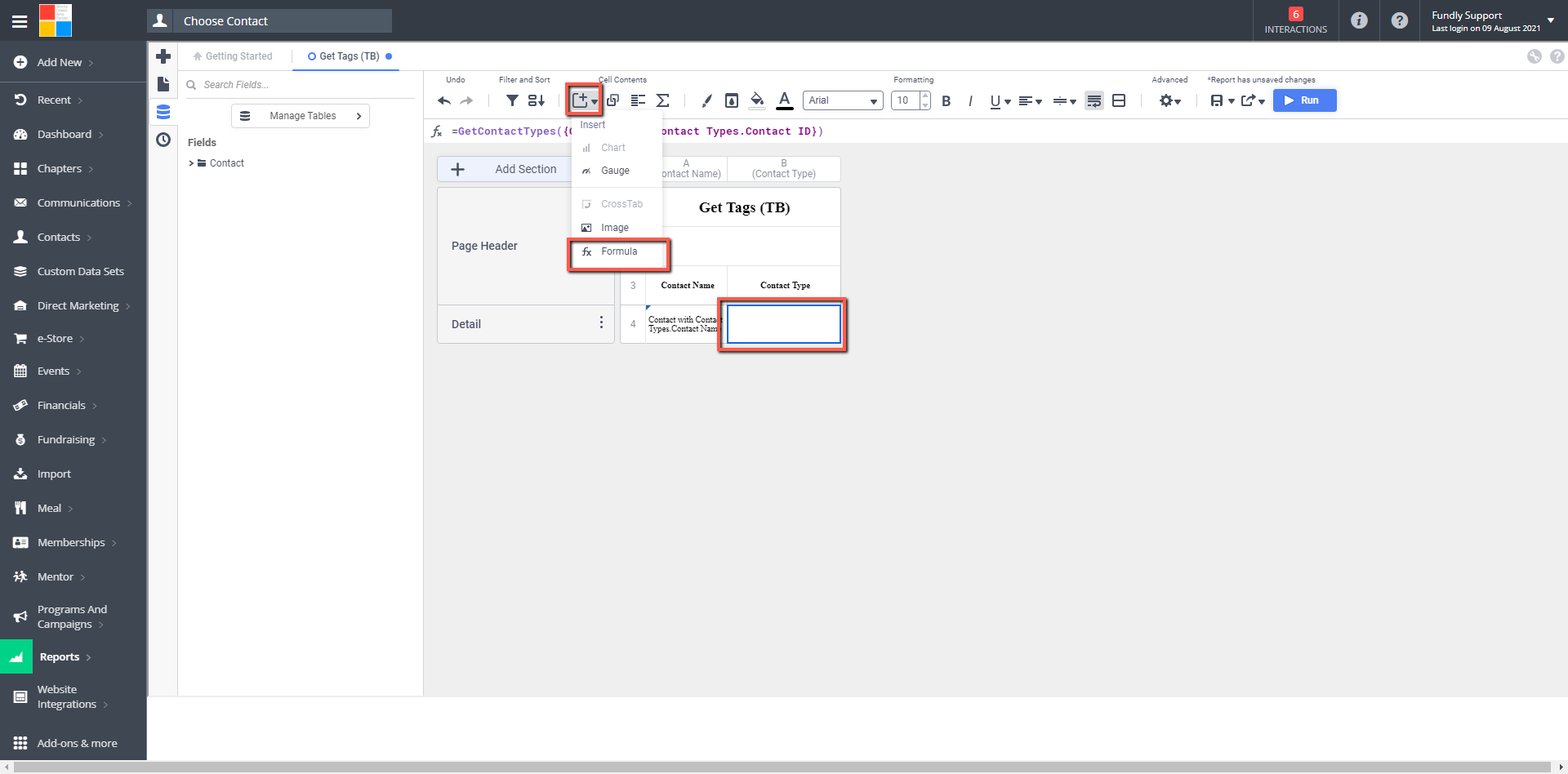Click the Search Fields input
Viewport: 1568px width, 774px height.
tap(302, 85)
